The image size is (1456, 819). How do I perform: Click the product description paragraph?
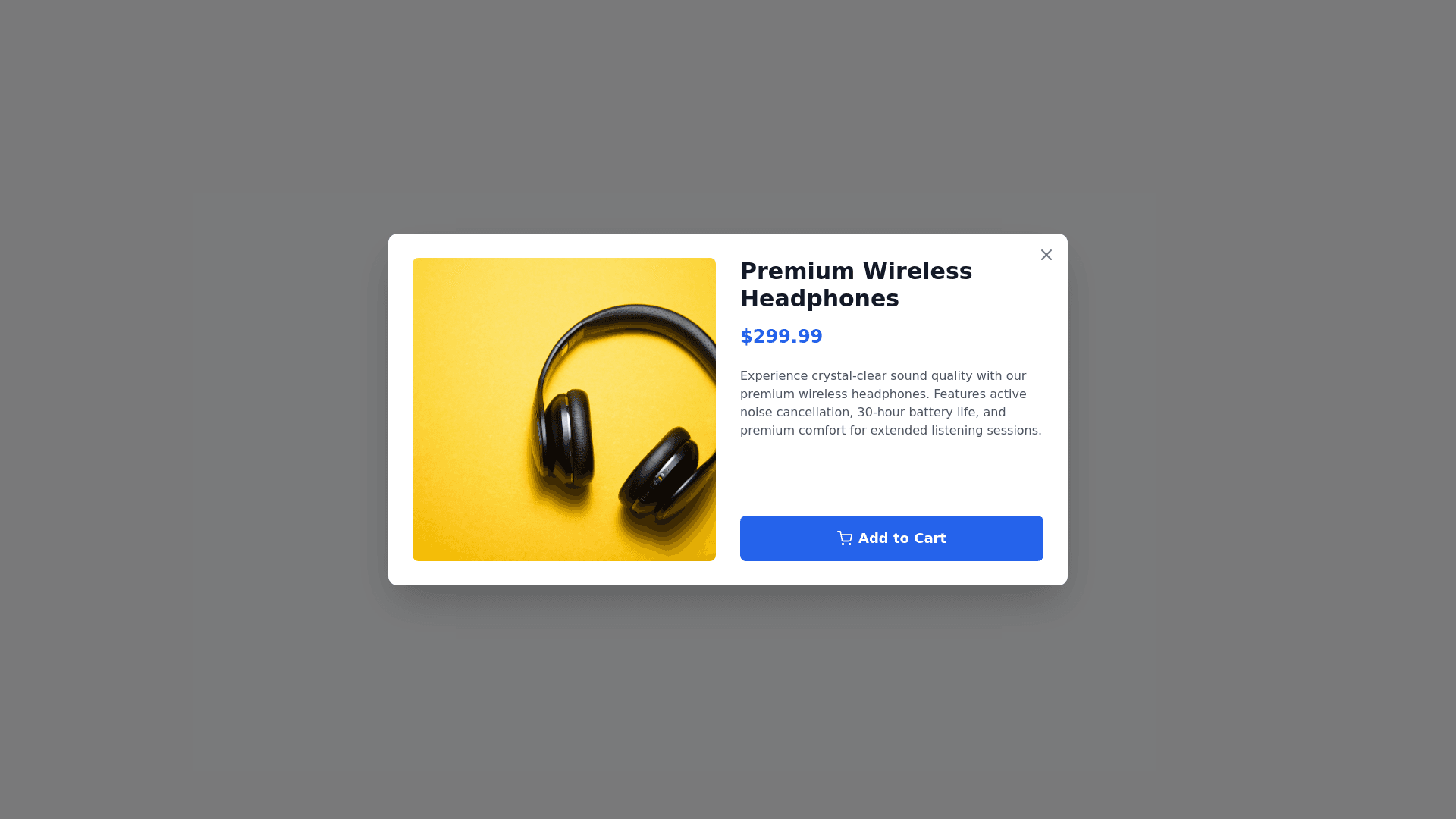(891, 403)
